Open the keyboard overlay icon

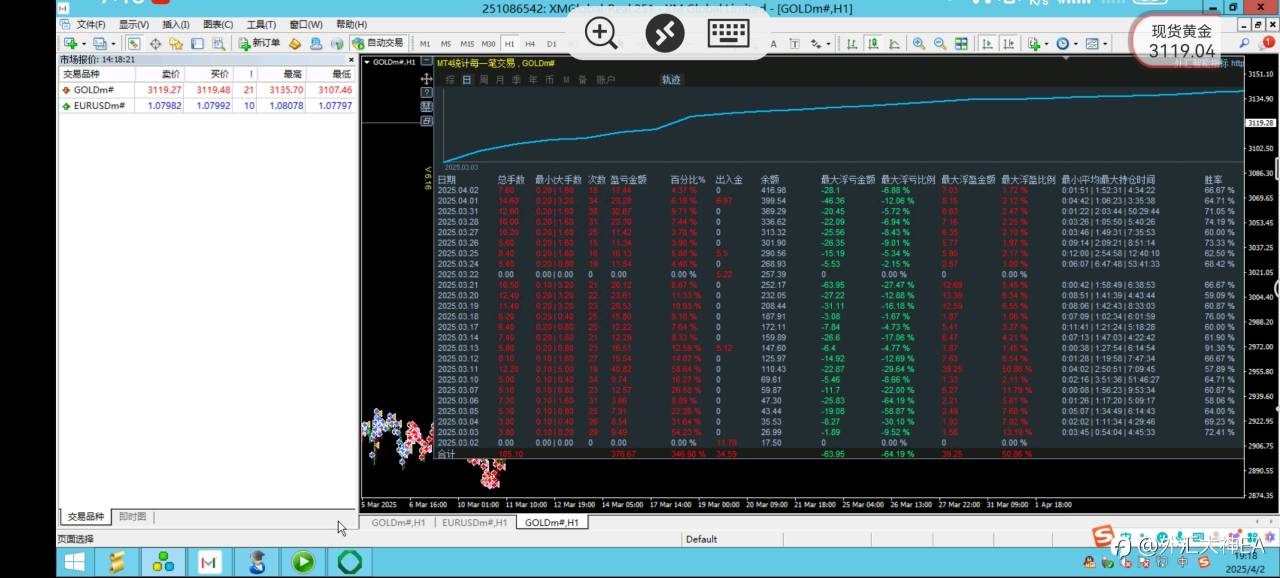pyautogui.click(x=729, y=33)
